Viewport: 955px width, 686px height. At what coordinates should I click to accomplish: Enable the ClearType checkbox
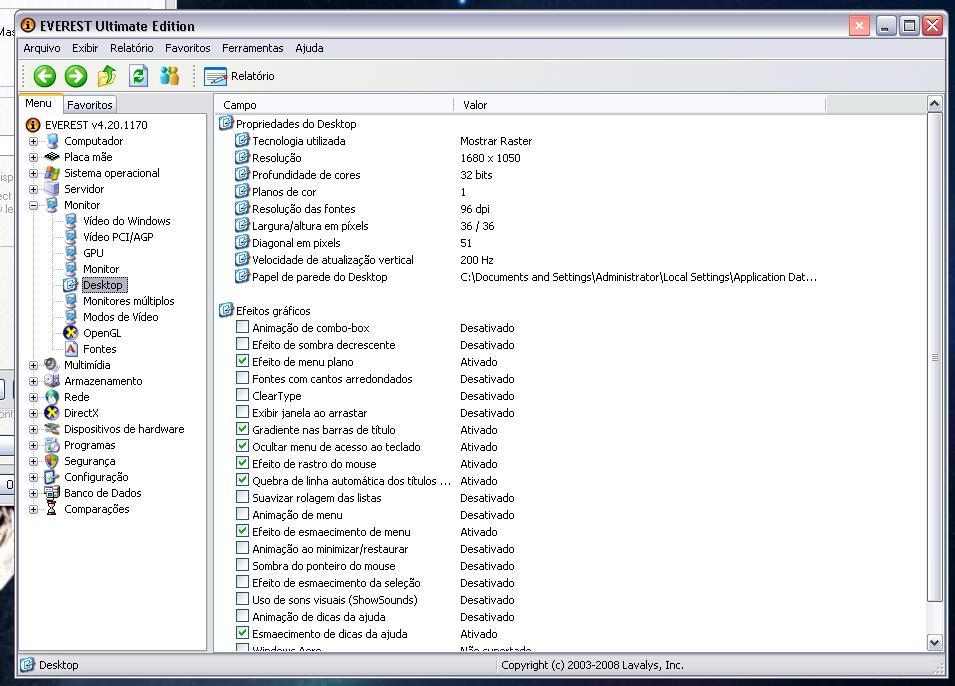point(242,395)
